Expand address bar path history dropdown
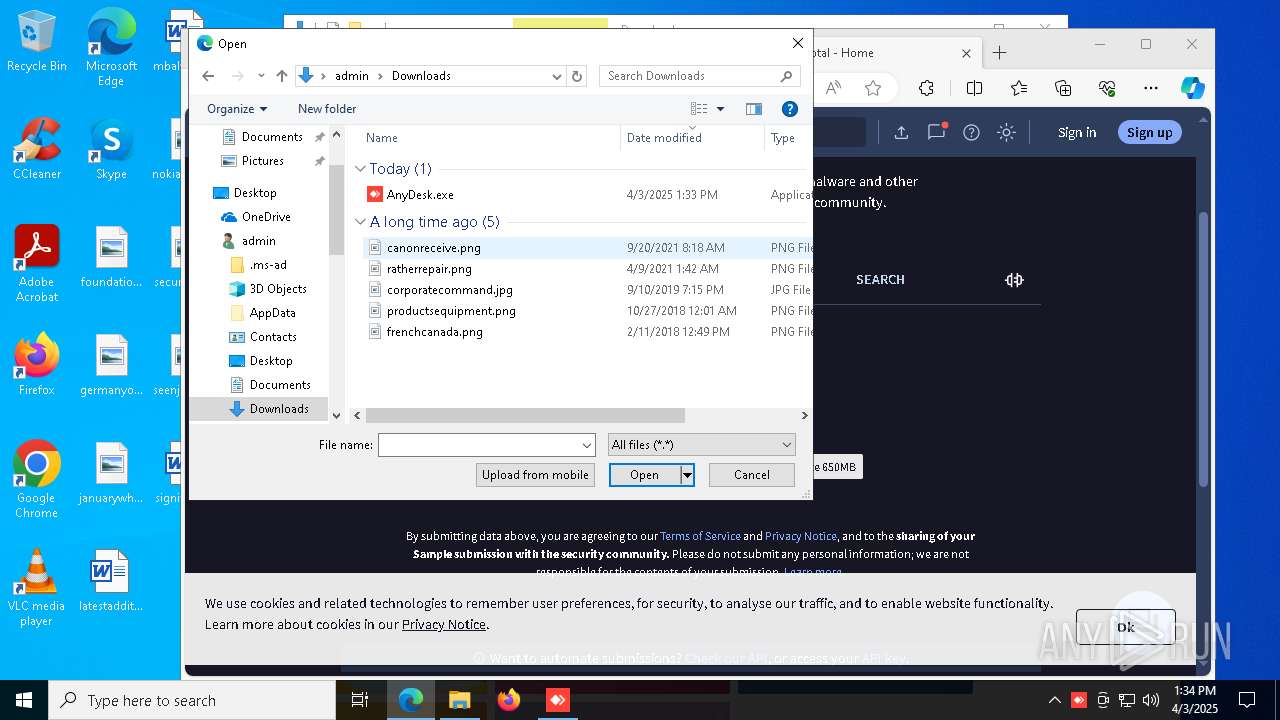The width and height of the screenshot is (1280, 720). tap(557, 76)
